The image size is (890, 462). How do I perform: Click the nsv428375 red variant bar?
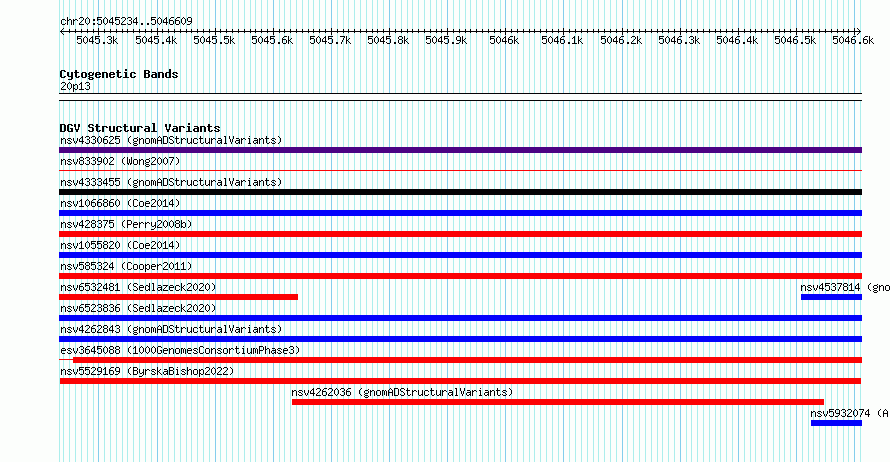(460, 234)
